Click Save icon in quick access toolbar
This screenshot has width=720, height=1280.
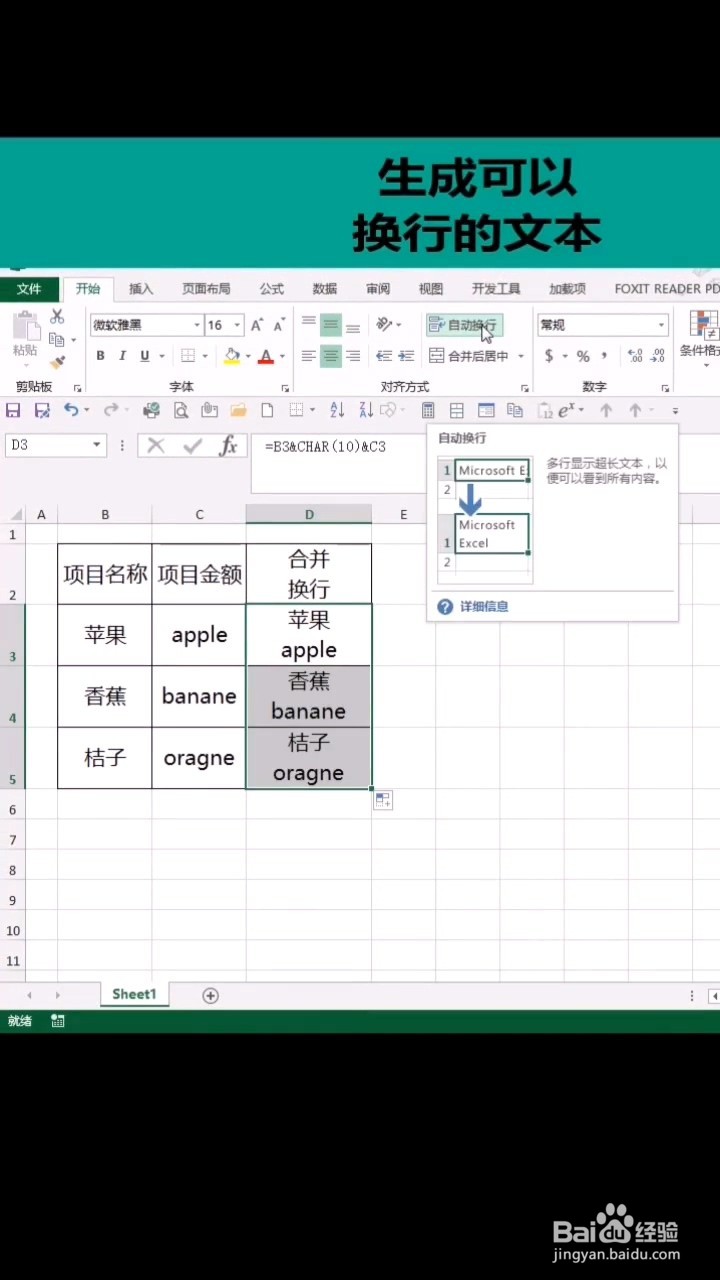tap(13, 410)
